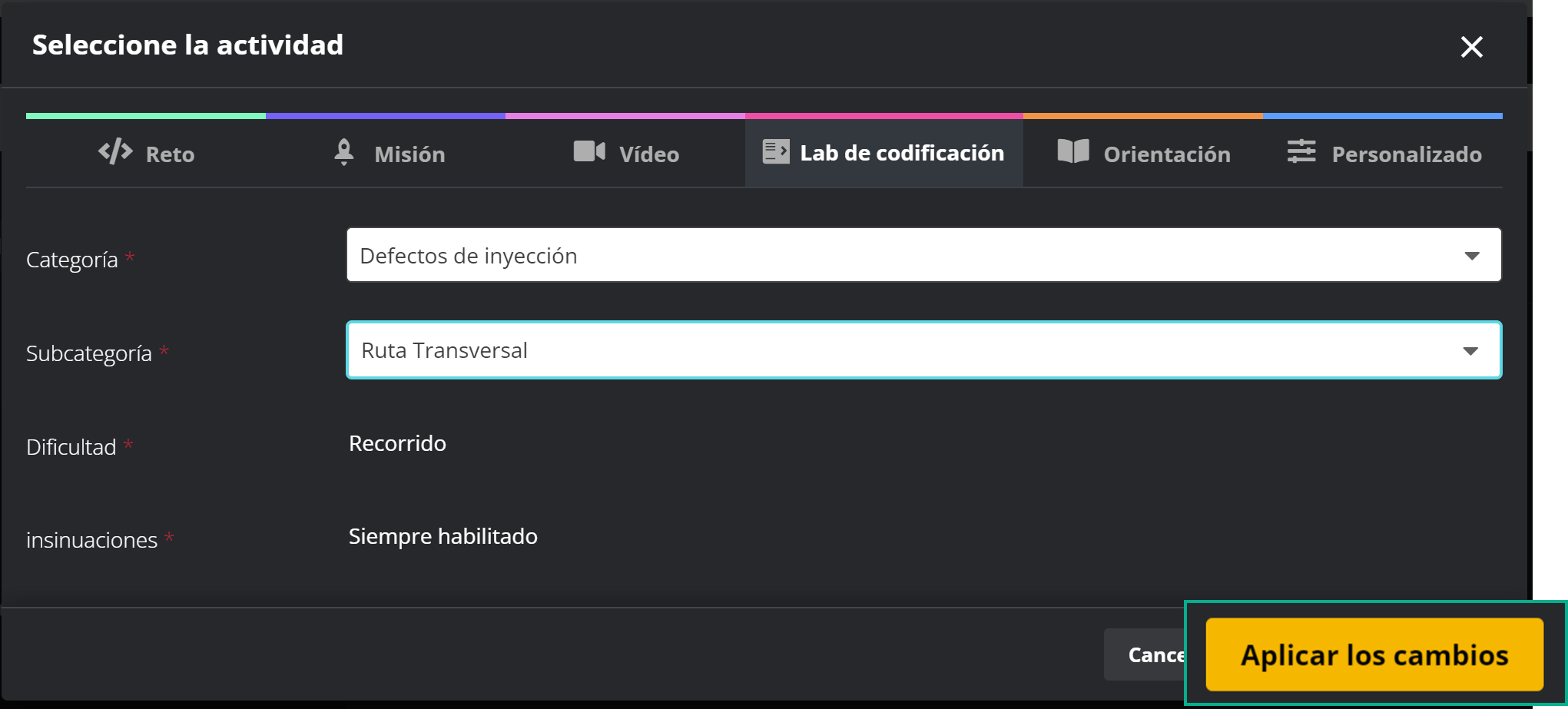This screenshot has width=1568, height=709.
Task: Click the Dificultad field label
Action: pos(71,447)
